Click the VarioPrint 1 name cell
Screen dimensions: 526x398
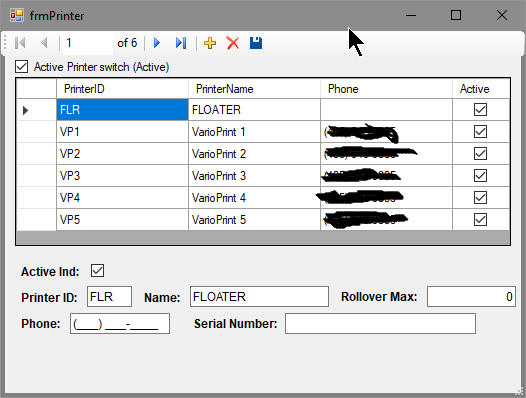point(254,132)
